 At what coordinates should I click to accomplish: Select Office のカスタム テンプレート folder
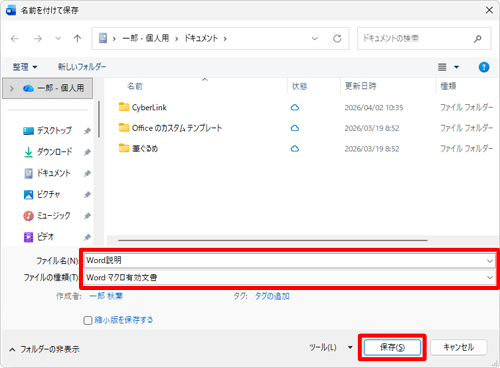(170, 128)
